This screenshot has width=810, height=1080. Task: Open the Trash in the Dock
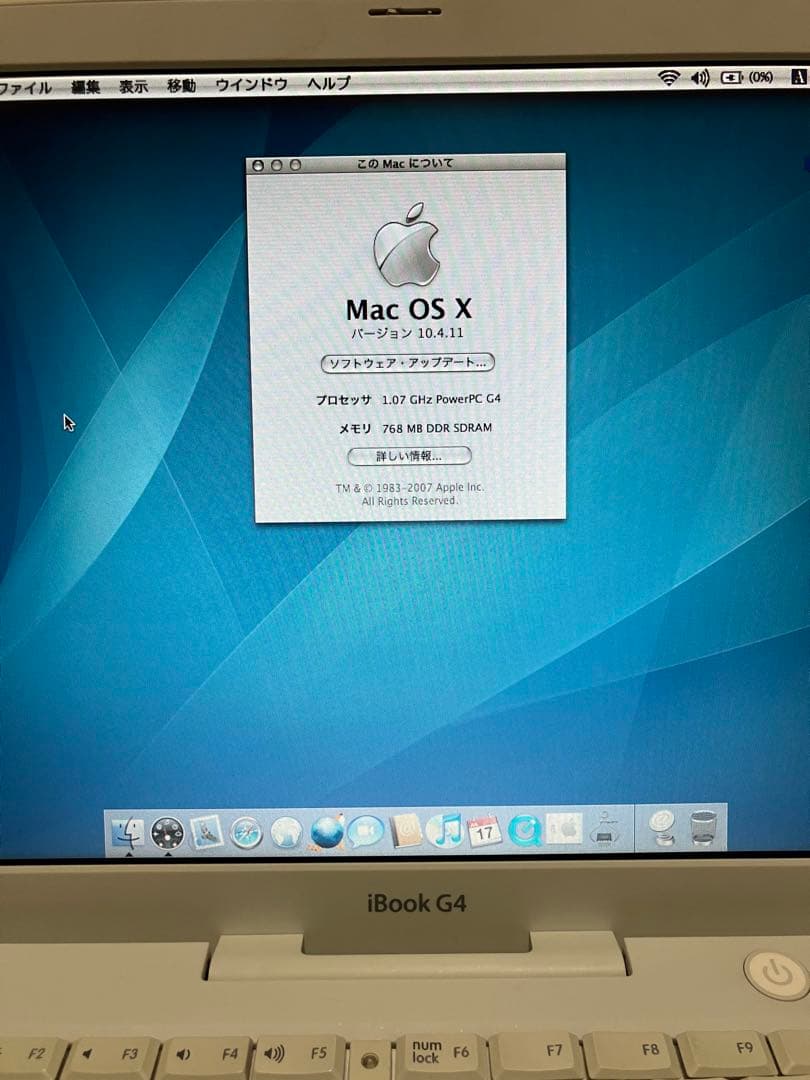click(x=703, y=827)
